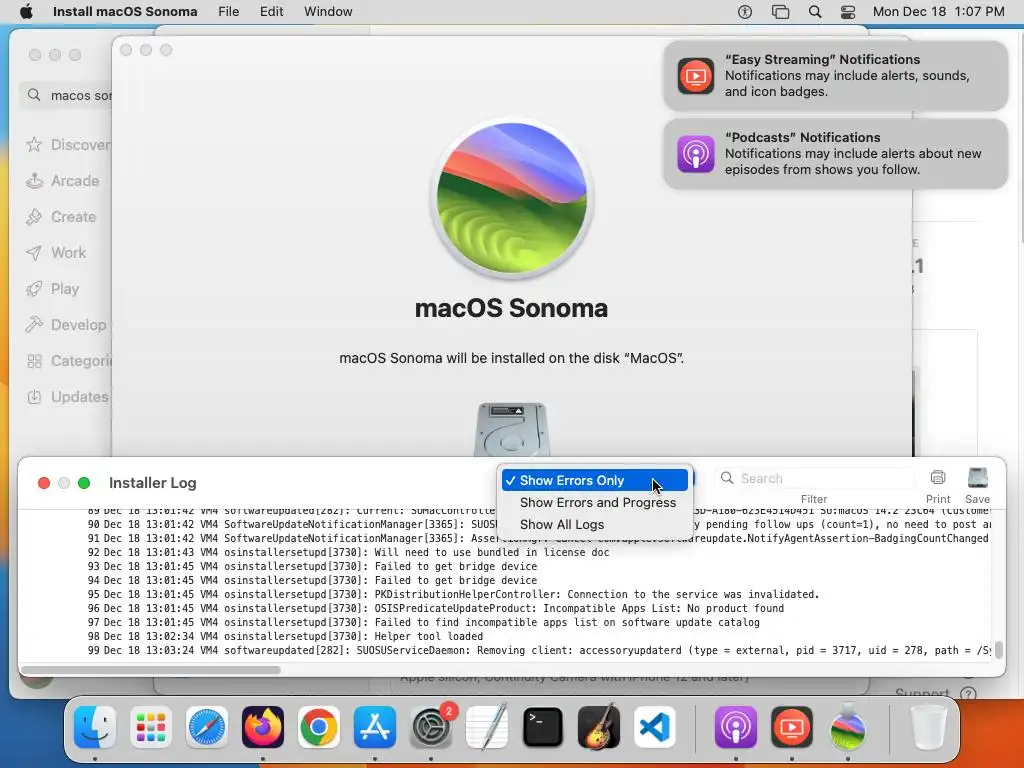The width and height of the screenshot is (1024, 768).
Task: Select the MacOS disk icon
Action: click(511, 429)
